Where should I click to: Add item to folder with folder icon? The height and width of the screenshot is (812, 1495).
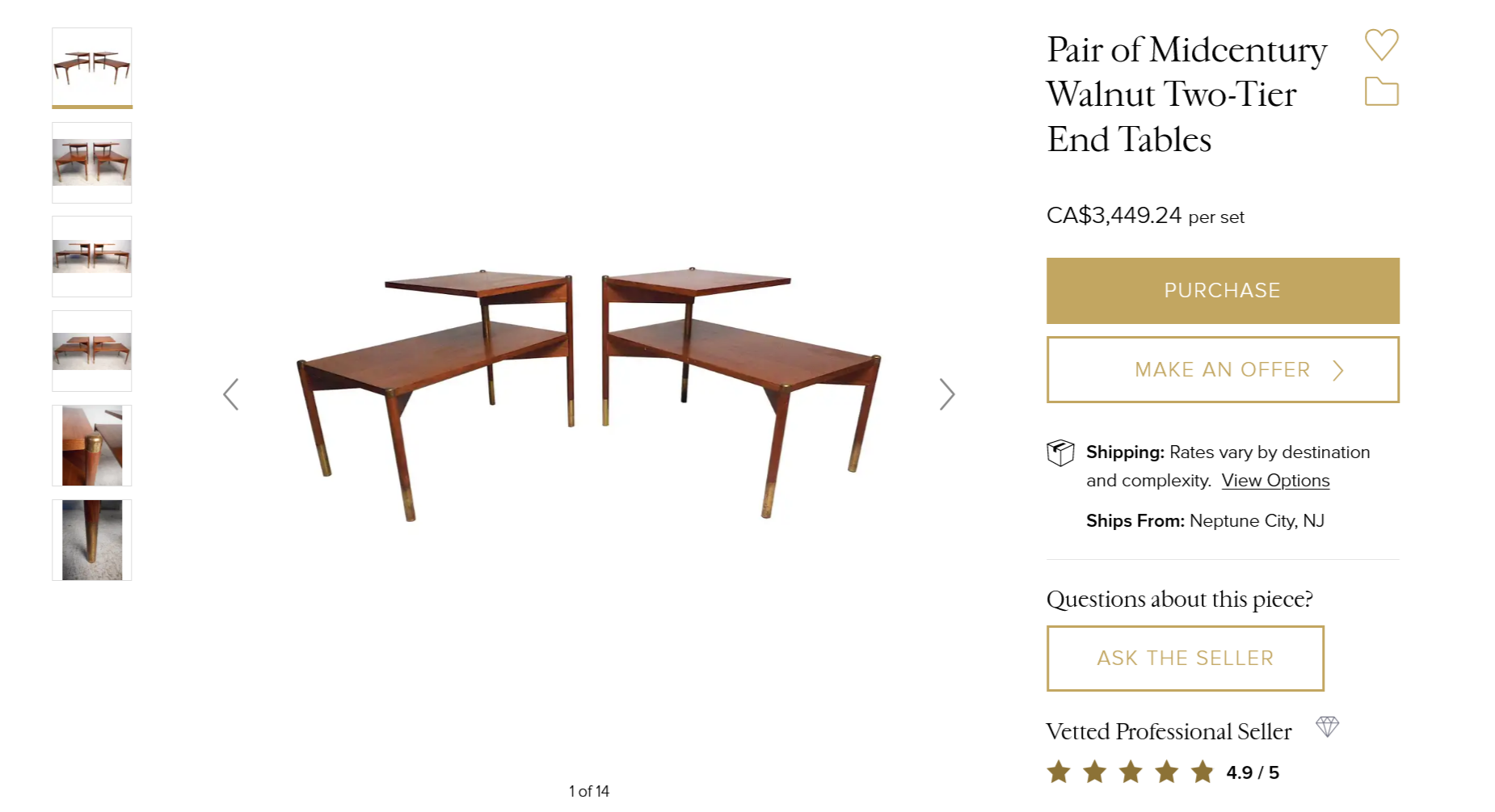[x=1381, y=92]
